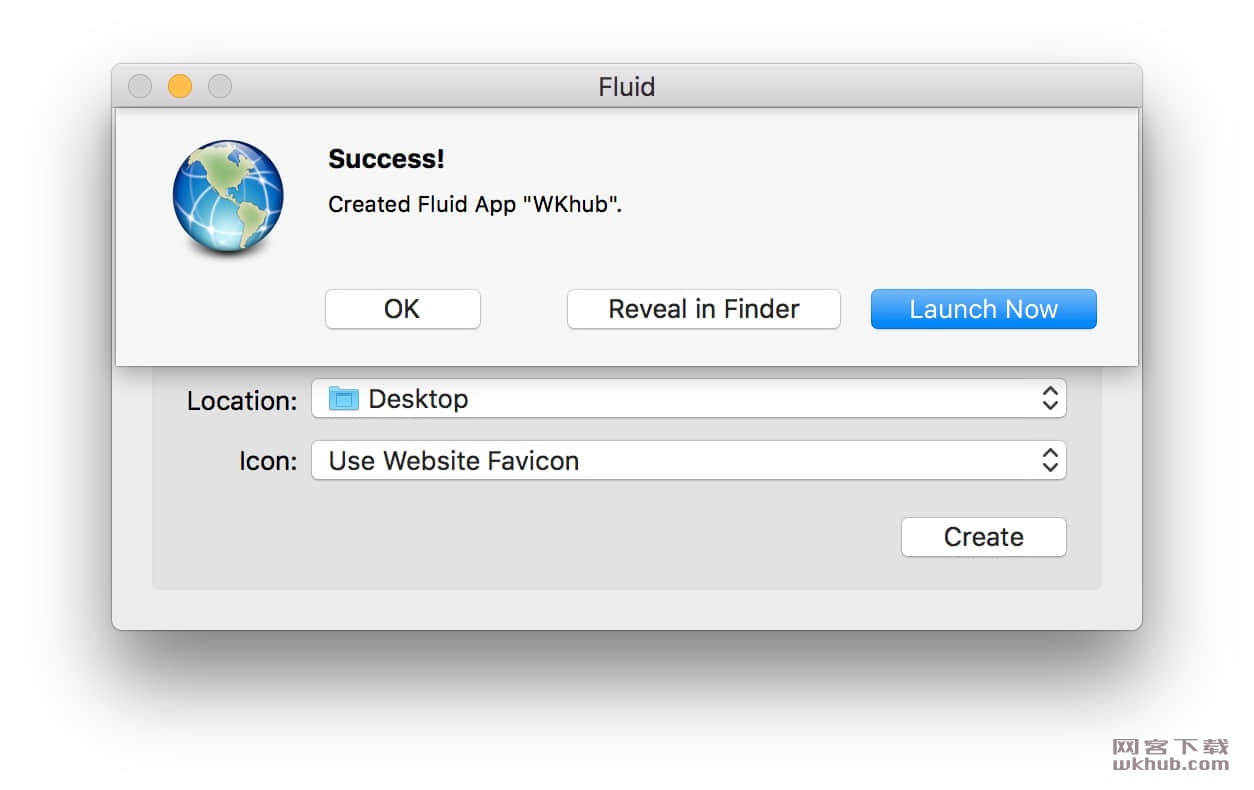
Task: Click the Fluid window title text
Action: click(x=627, y=87)
